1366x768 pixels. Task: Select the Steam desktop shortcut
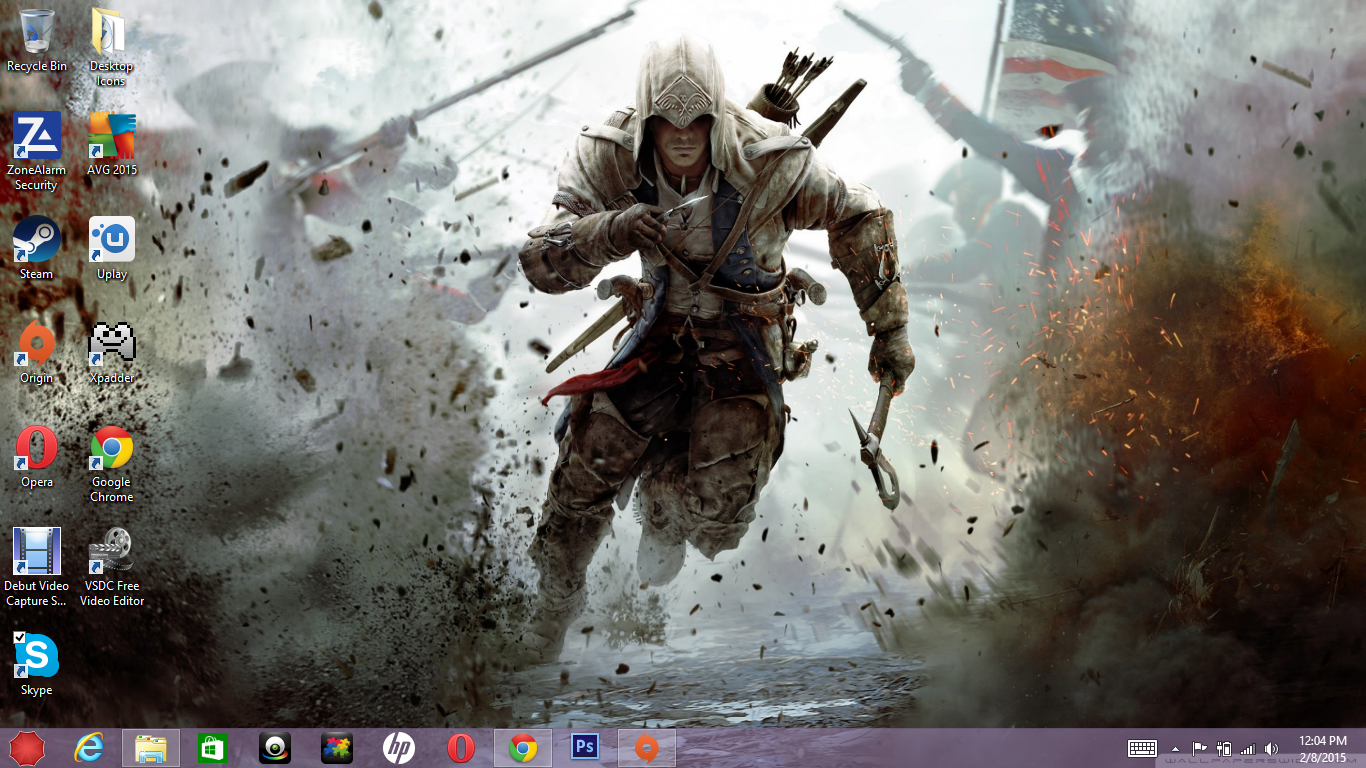pos(37,241)
